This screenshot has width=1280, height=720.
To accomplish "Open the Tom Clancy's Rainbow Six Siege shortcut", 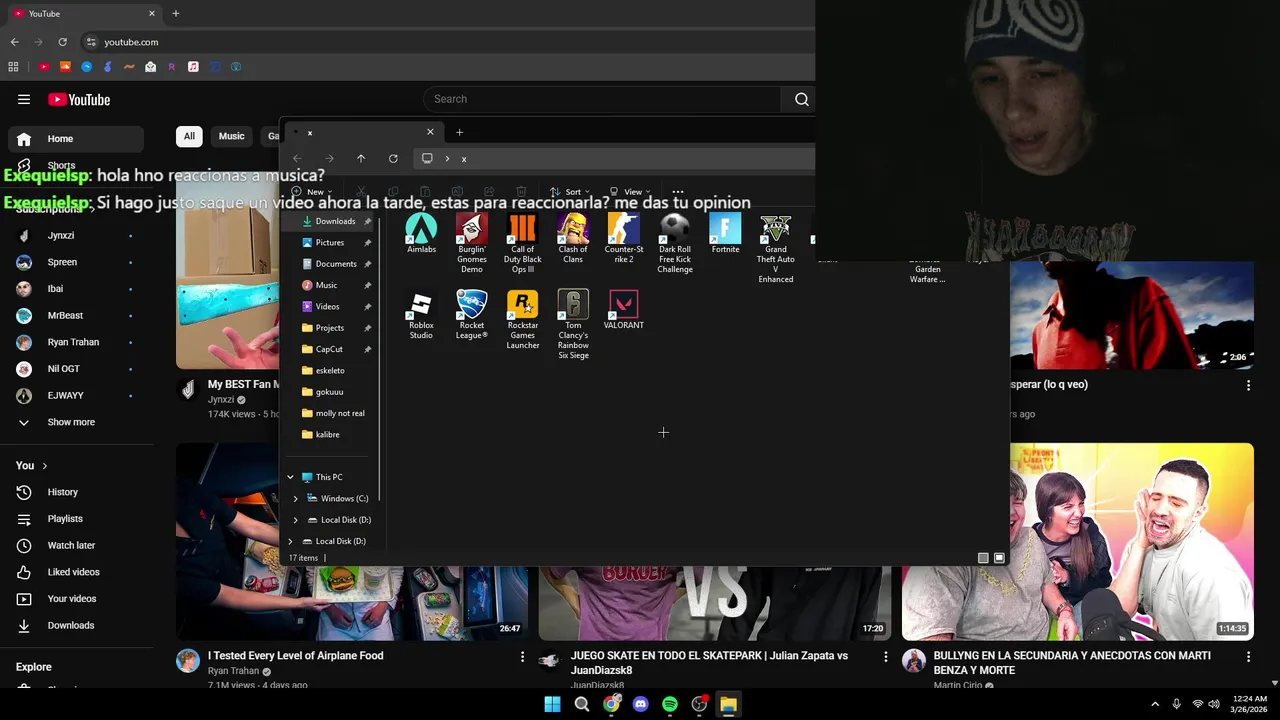I will tap(573, 325).
